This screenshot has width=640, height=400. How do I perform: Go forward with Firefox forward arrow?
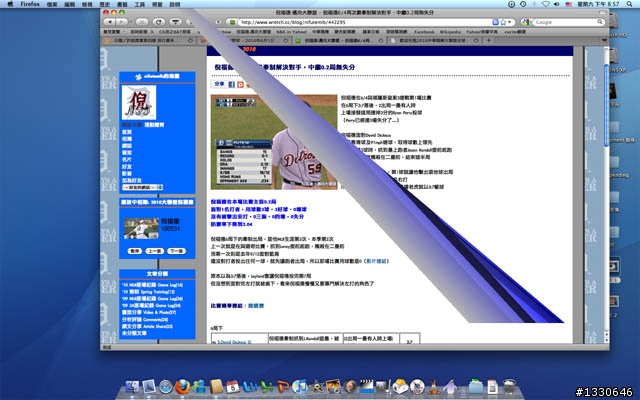point(122,22)
